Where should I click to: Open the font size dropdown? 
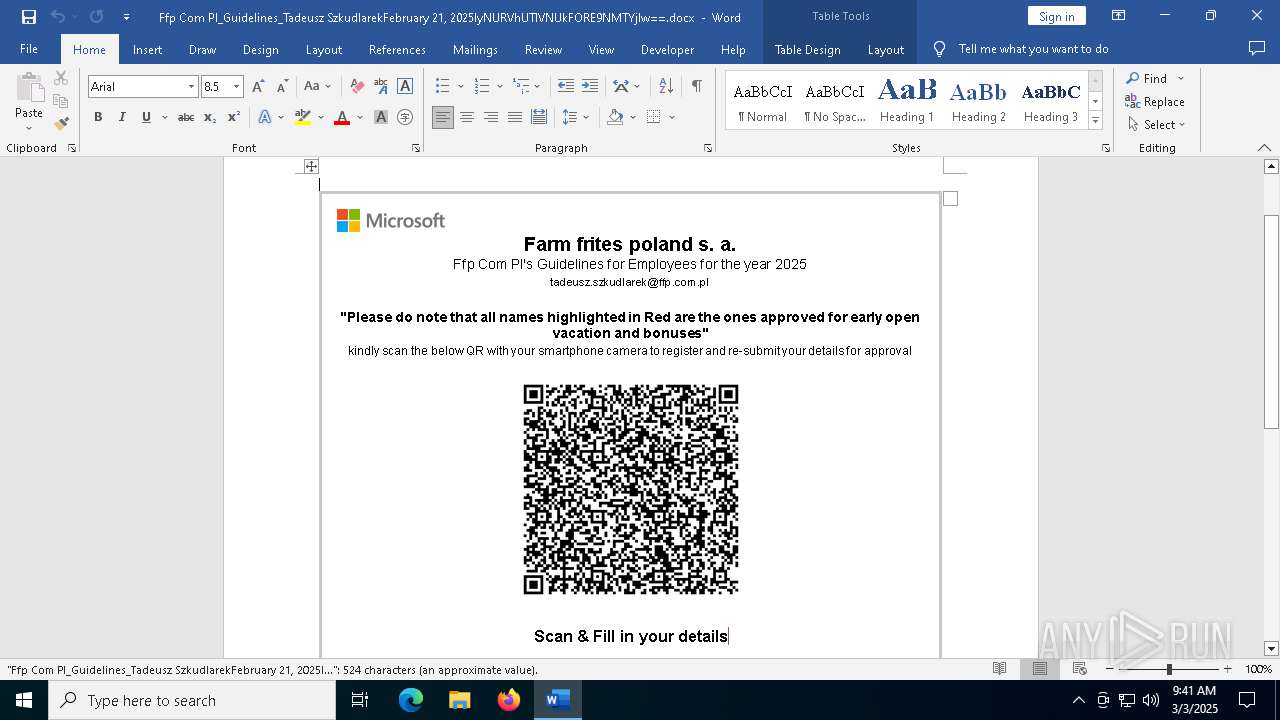[237, 87]
